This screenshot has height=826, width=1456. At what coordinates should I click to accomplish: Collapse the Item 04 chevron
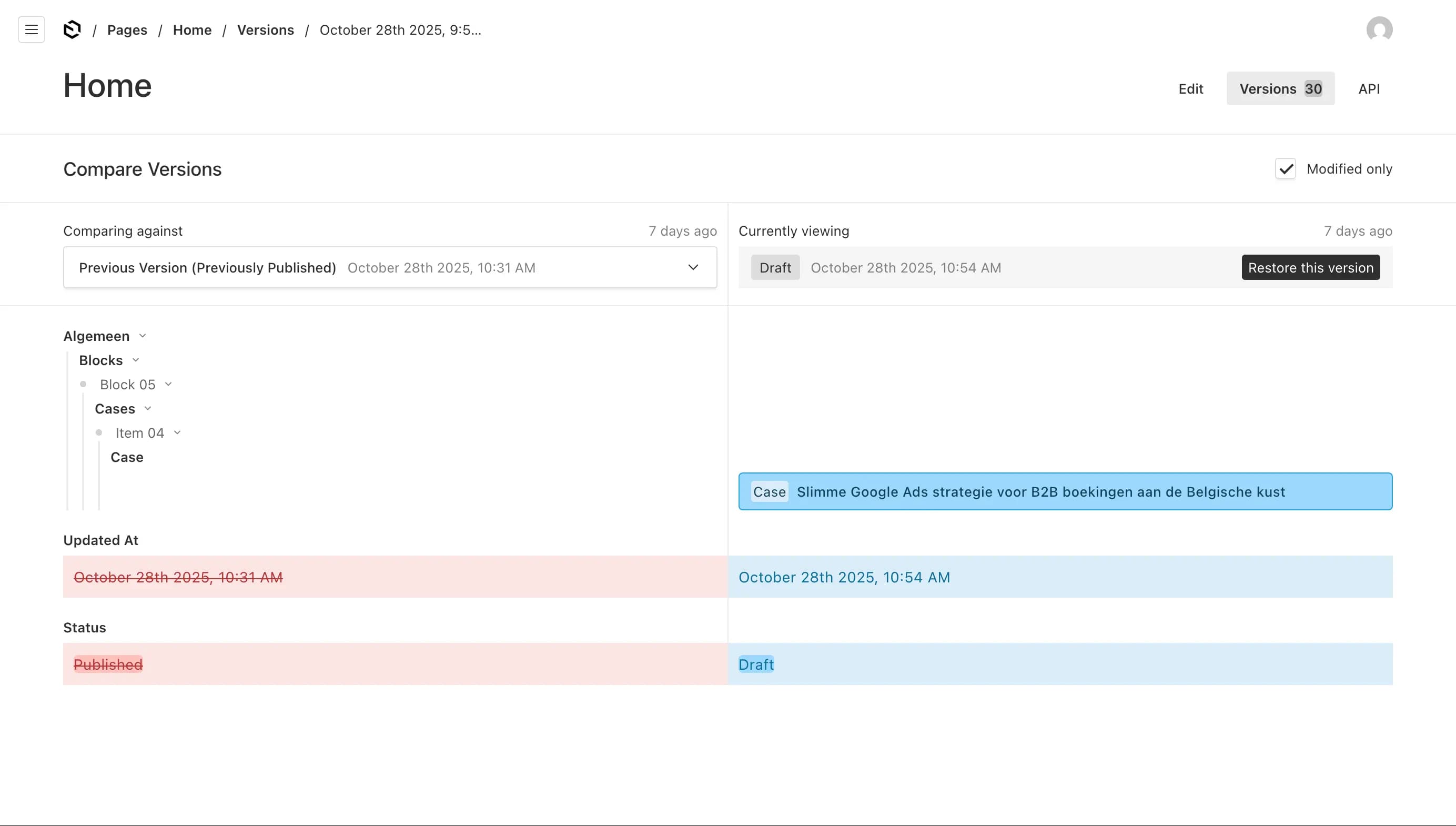point(178,433)
